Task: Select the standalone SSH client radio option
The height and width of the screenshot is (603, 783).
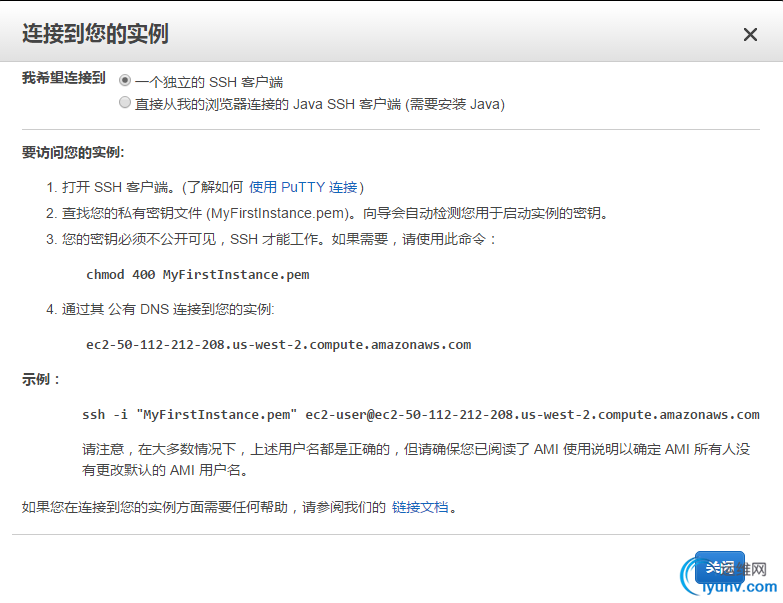Action: (125, 80)
